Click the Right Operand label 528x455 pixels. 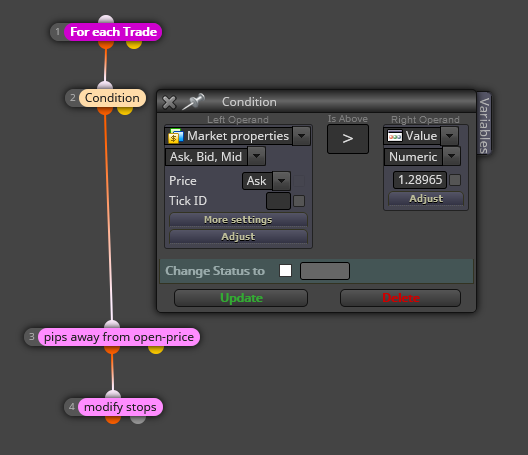tap(425, 120)
